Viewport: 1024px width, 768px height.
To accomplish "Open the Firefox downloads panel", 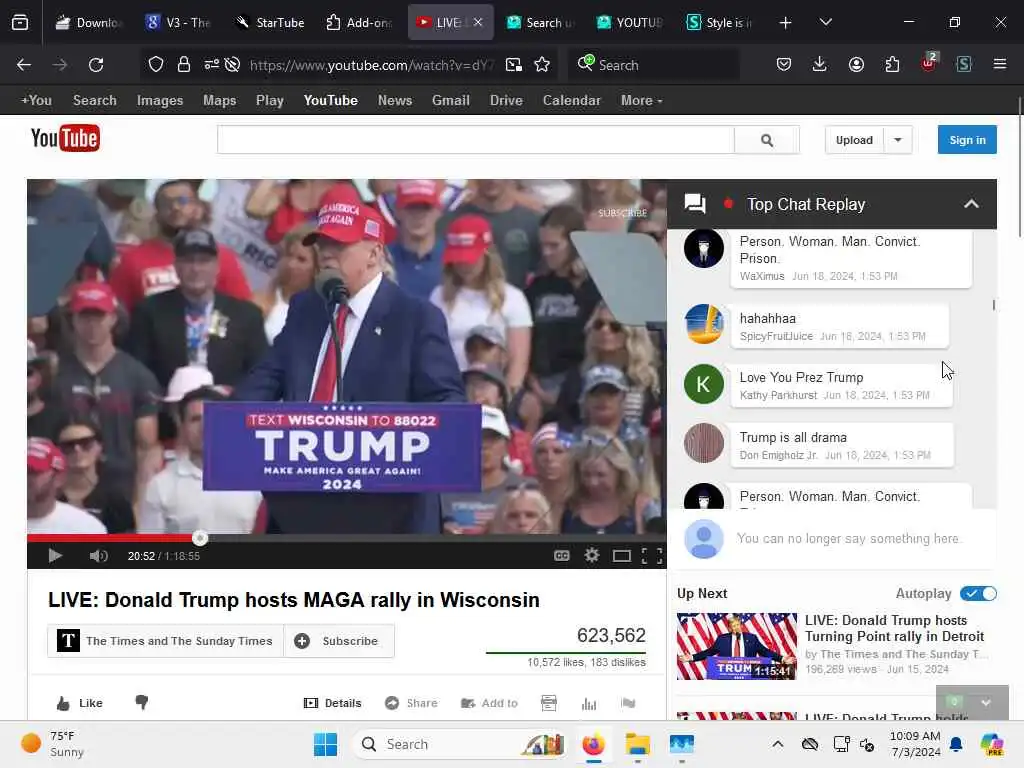I will click(820, 65).
